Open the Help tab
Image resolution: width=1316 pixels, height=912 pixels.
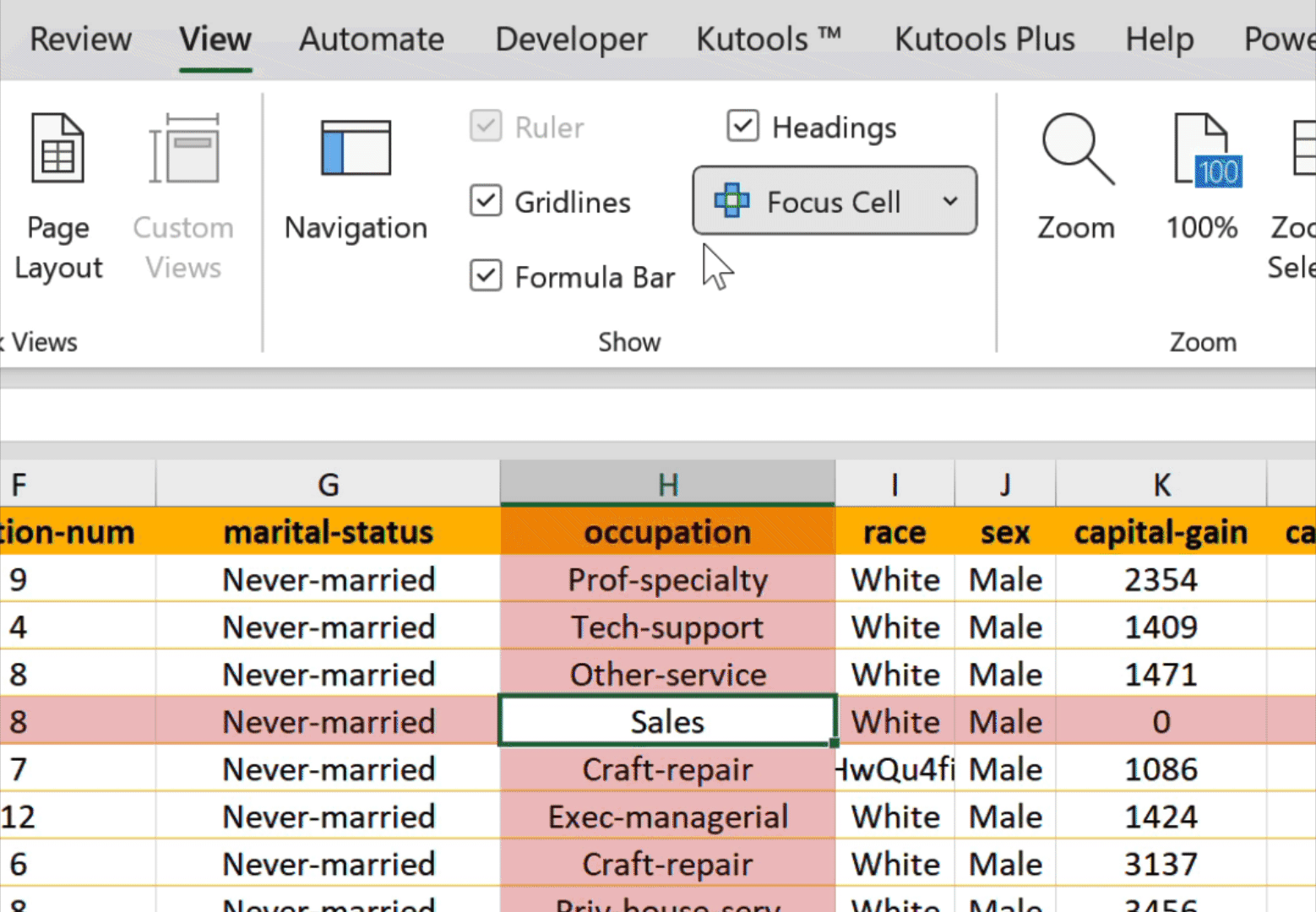1160,40
